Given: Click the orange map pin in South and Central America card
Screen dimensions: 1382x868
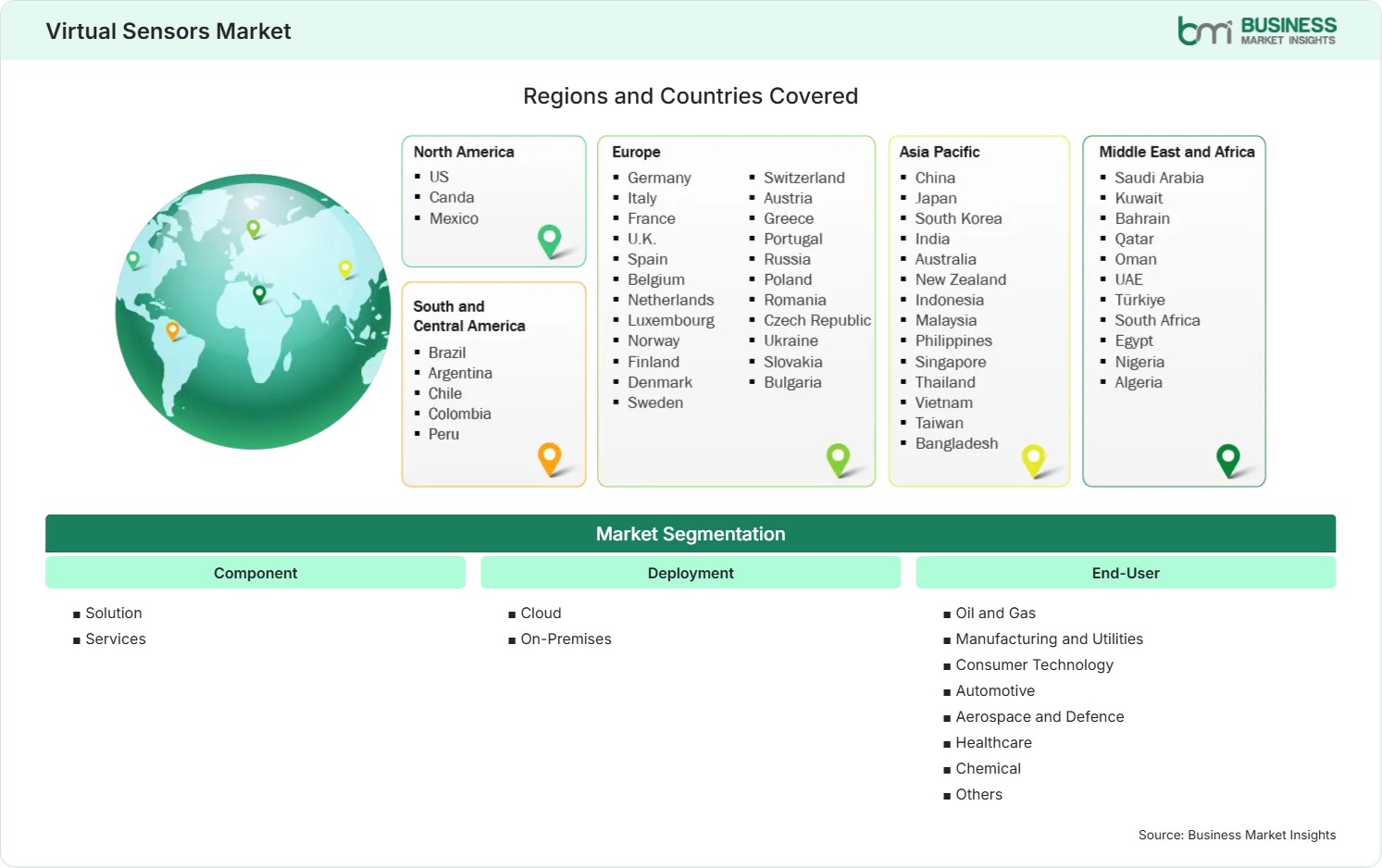Looking at the screenshot, I should (x=550, y=458).
